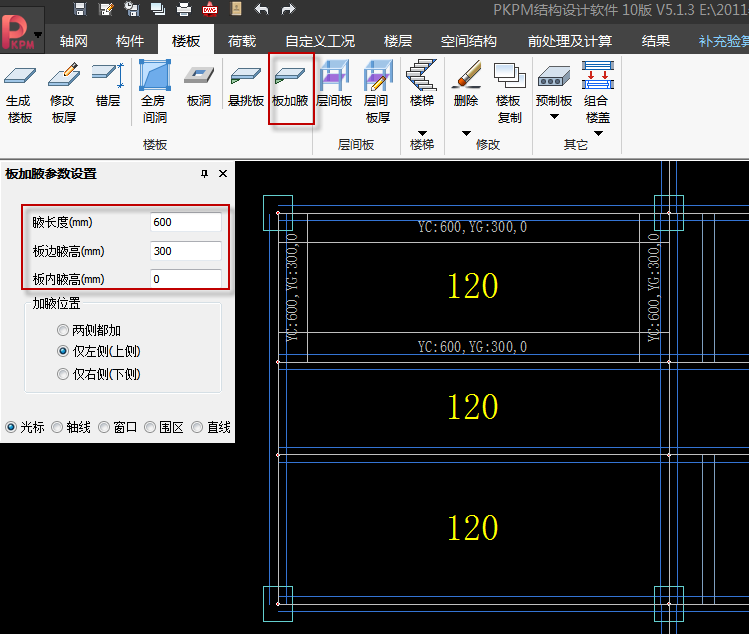
Task: Open the 结果 ribbon tab
Action: (x=656, y=41)
